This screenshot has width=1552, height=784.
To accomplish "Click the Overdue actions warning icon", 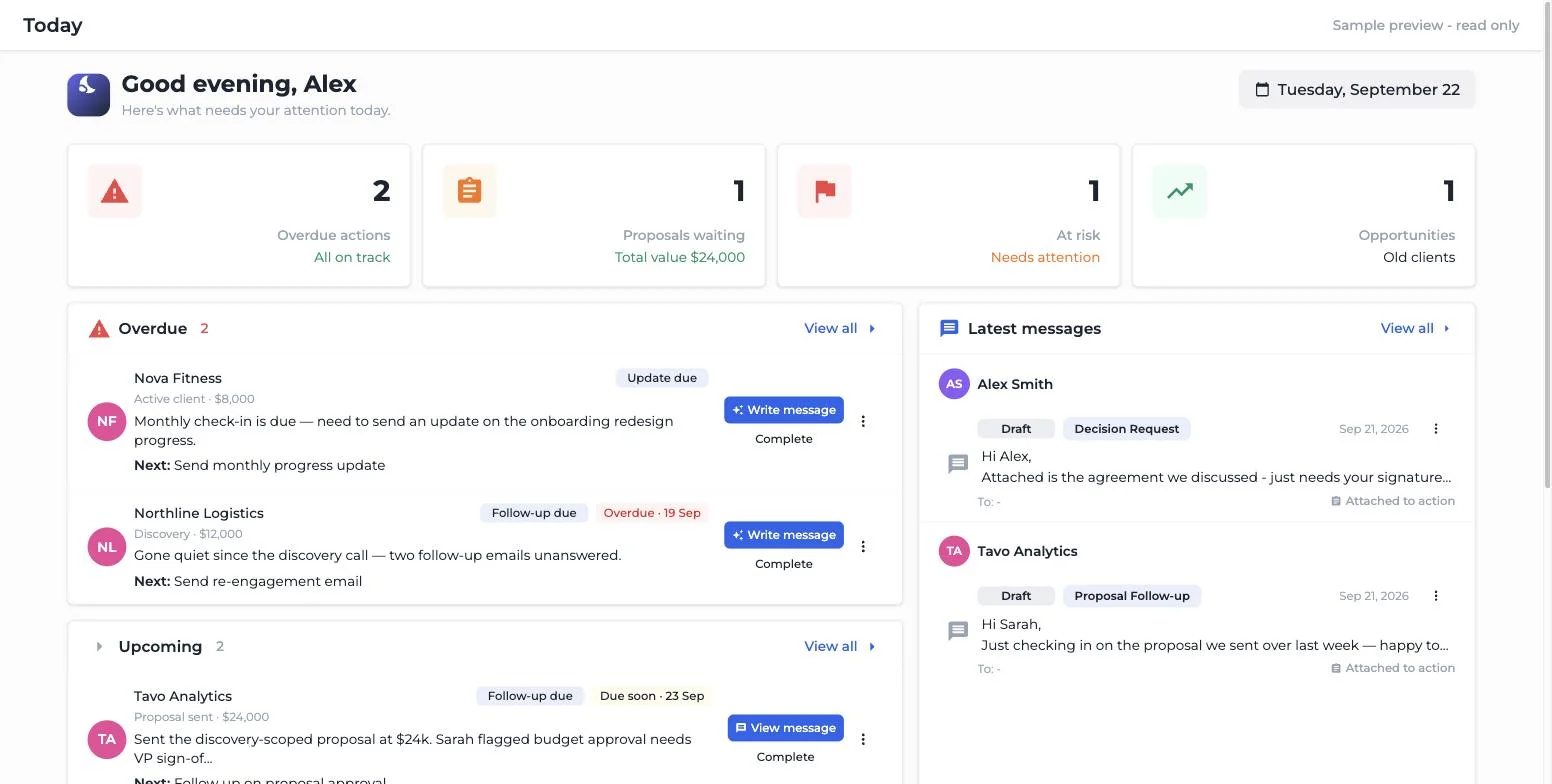I will click(115, 191).
